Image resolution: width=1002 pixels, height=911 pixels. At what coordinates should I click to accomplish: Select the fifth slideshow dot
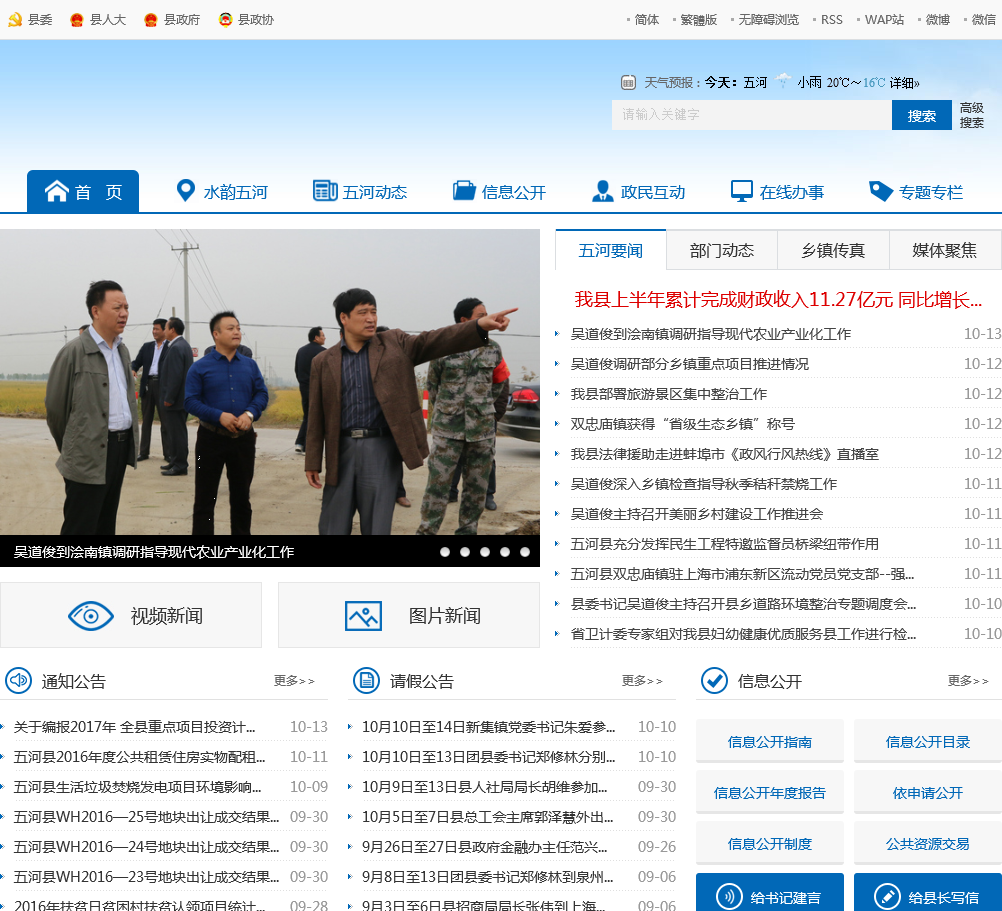525,552
